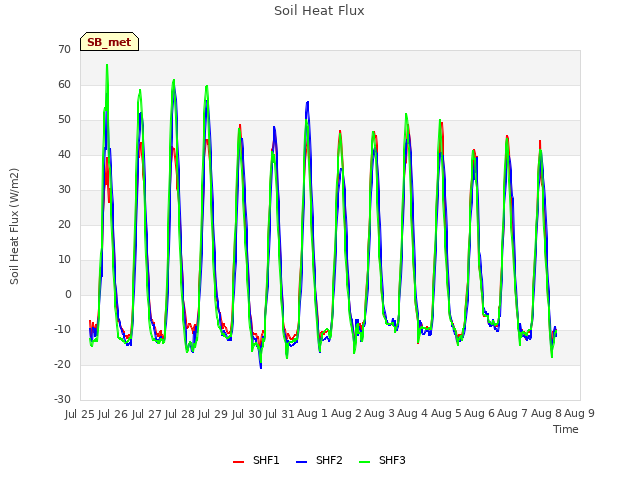Click the lowest blue SHF2 dip near -21

click(x=261, y=368)
